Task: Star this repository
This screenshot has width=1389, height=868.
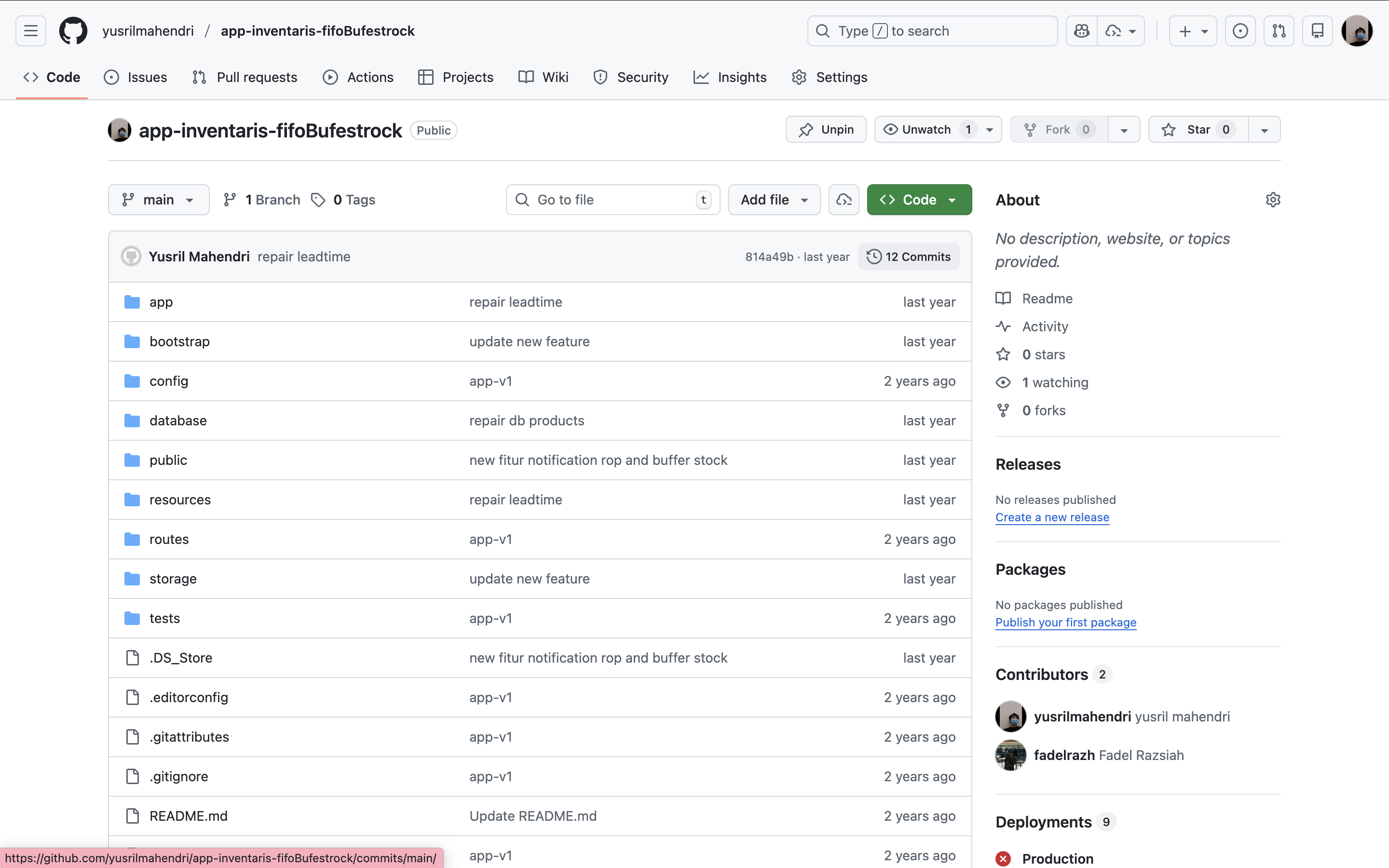Action: (1198, 130)
